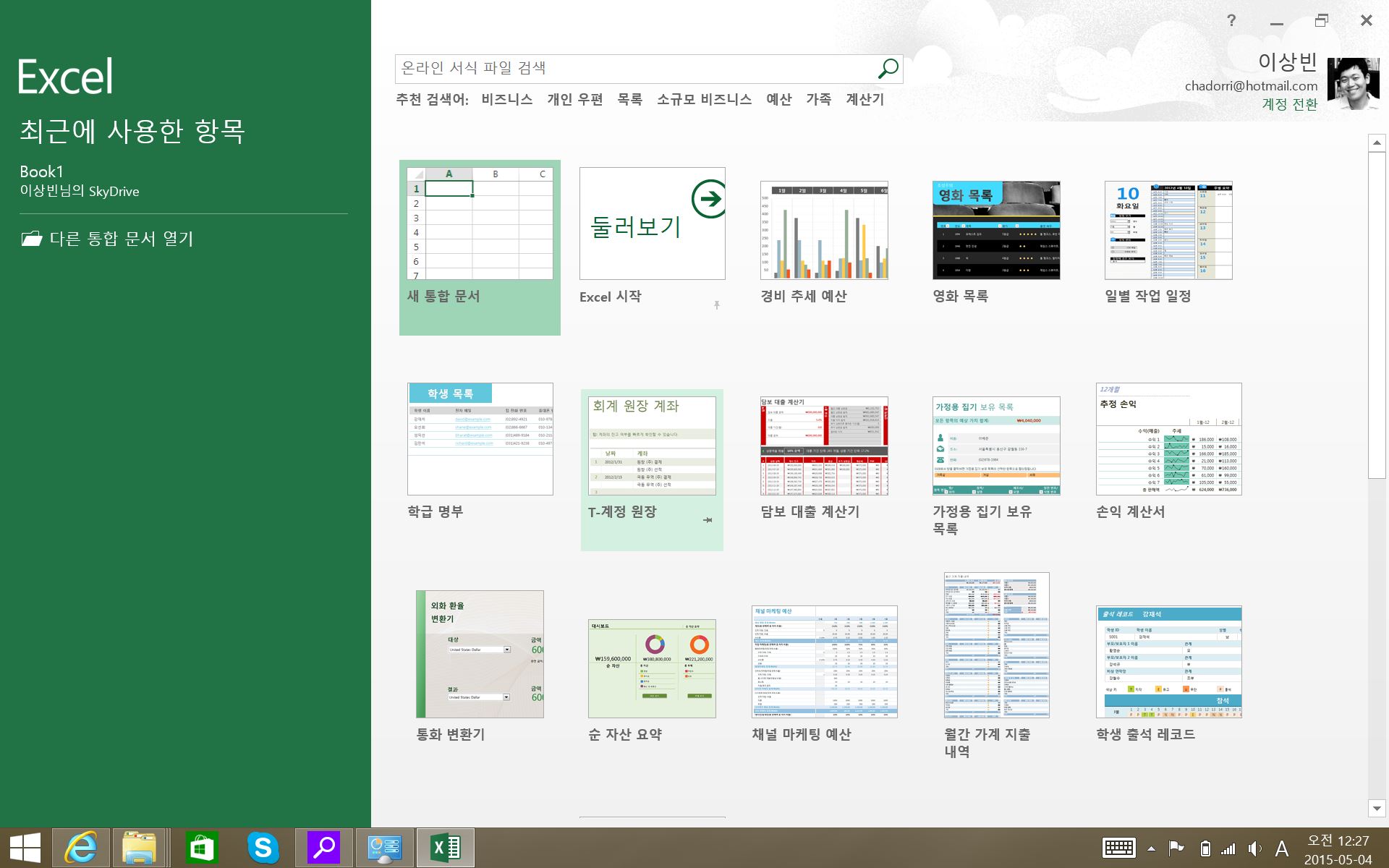Open Windows Store from taskbar
Screen dimensions: 1389x868
[201, 848]
